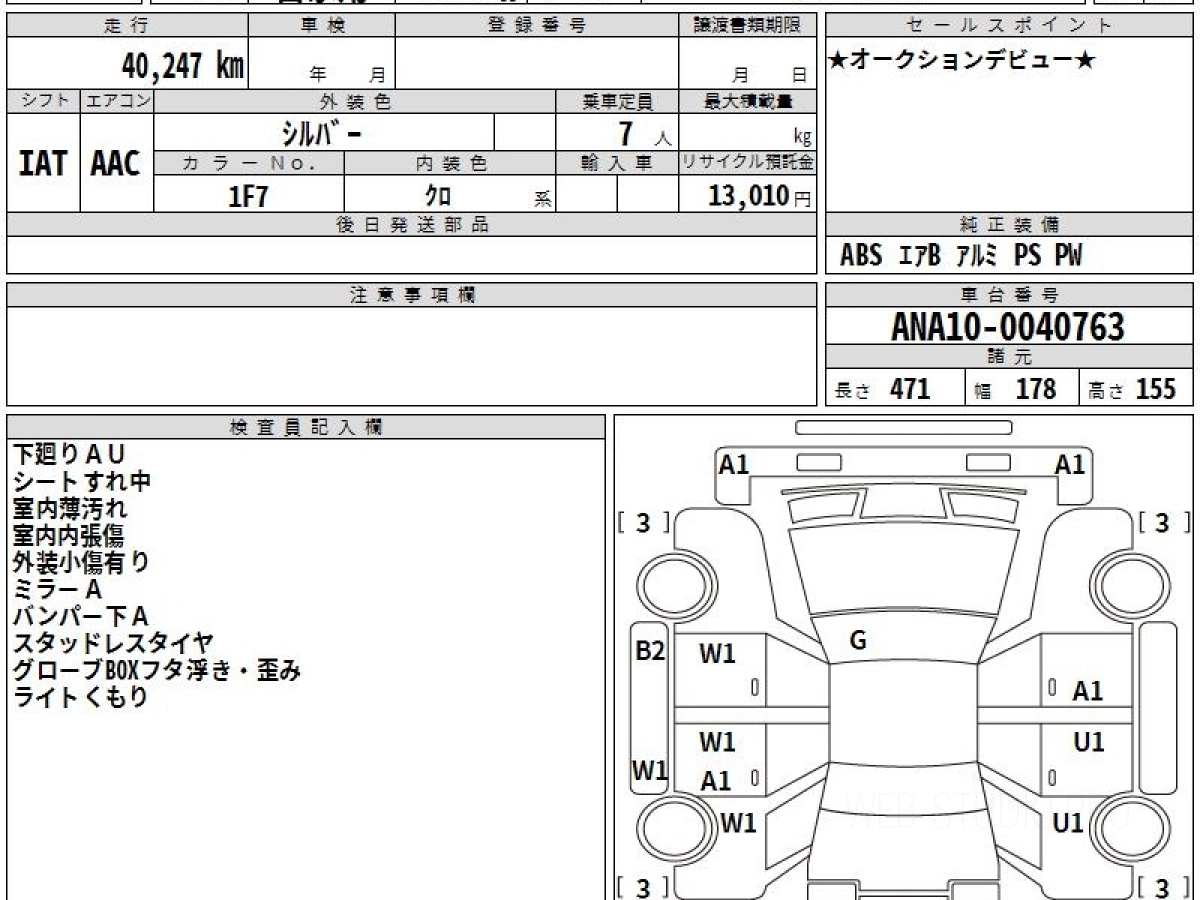Select inspector note スタッドレスタイヤ

113,643
